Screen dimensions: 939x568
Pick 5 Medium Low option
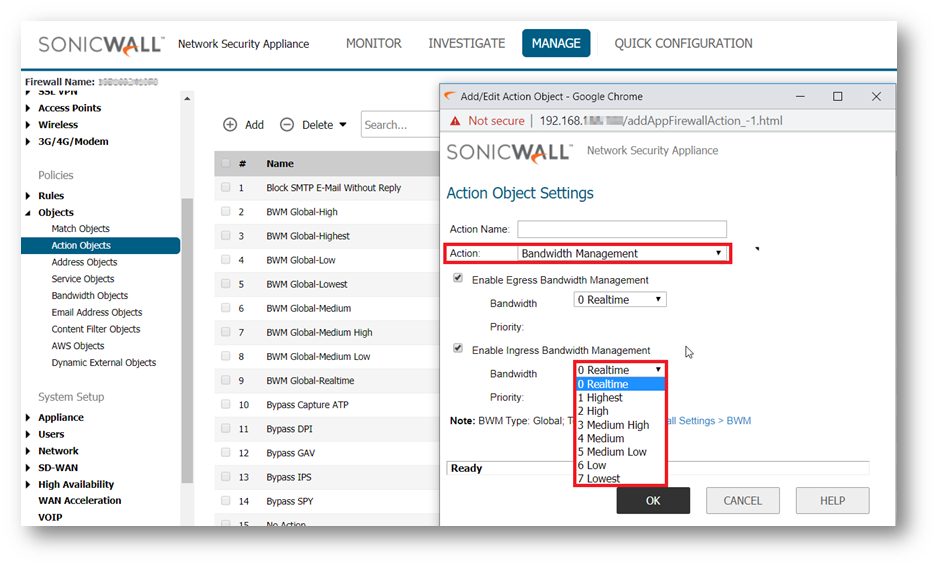pos(620,452)
